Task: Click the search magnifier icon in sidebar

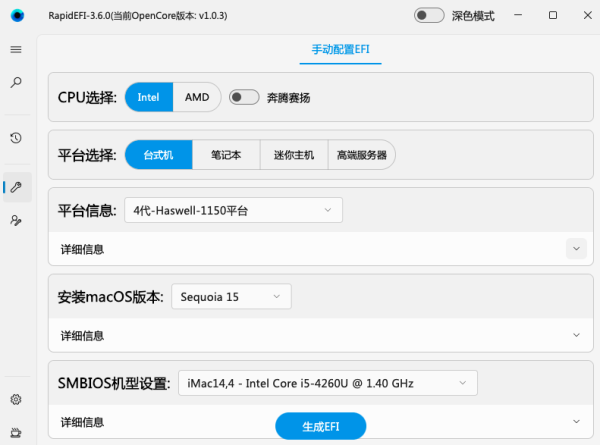Action: click(16, 82)
